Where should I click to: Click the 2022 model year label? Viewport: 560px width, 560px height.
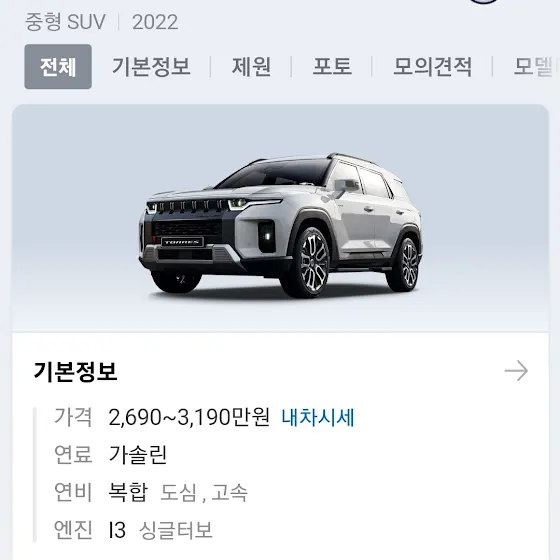point(155,22)
